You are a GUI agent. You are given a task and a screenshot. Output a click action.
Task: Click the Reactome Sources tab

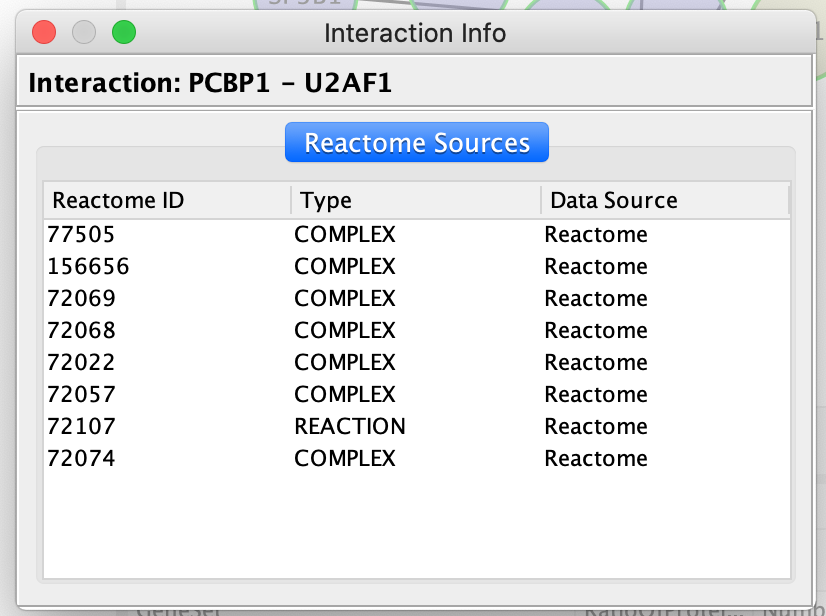(x=416, y=143)
